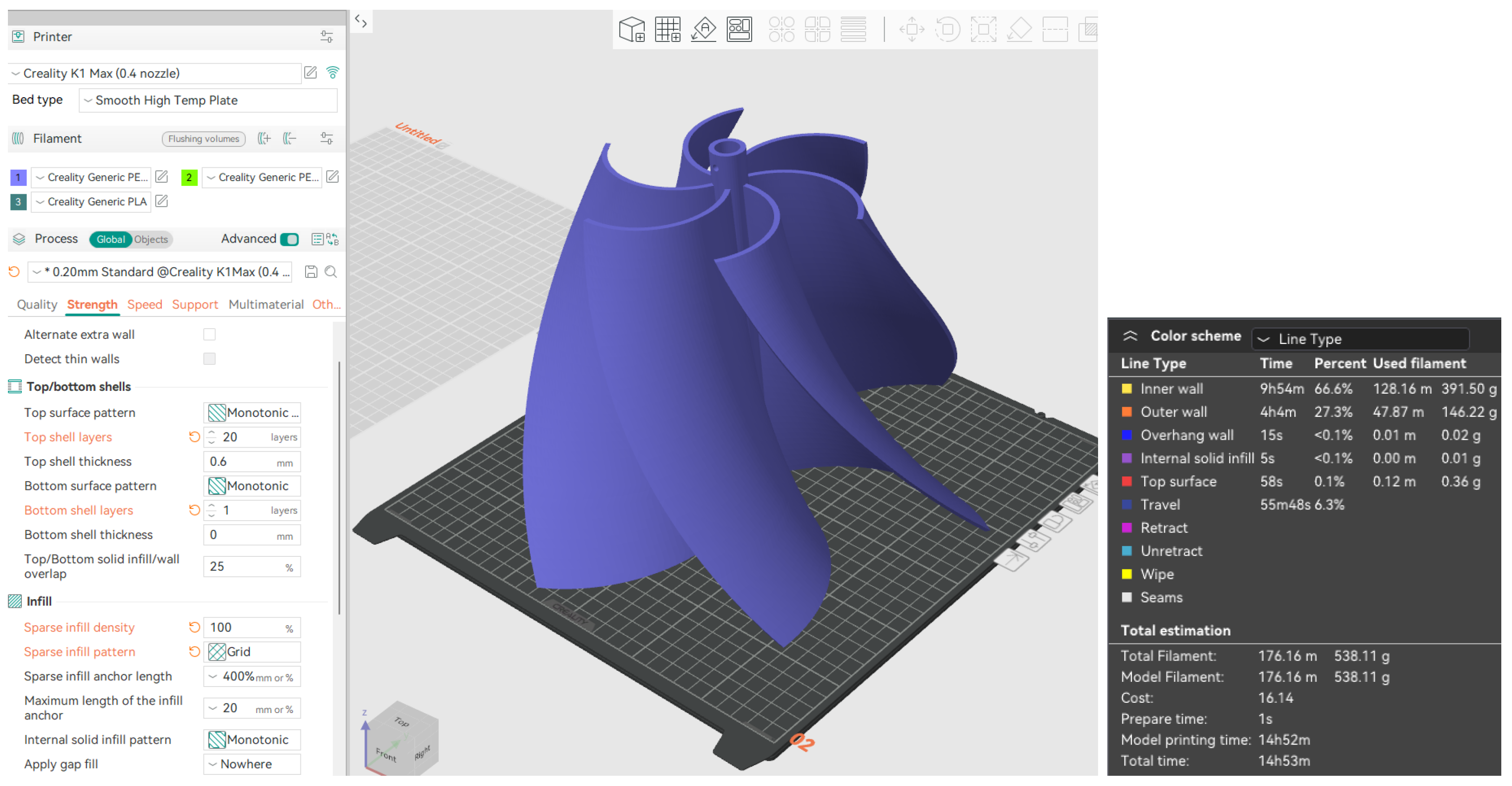
Task: Switch Process scope to Objects
Action: pyautogui.click(x=151, y=239)
